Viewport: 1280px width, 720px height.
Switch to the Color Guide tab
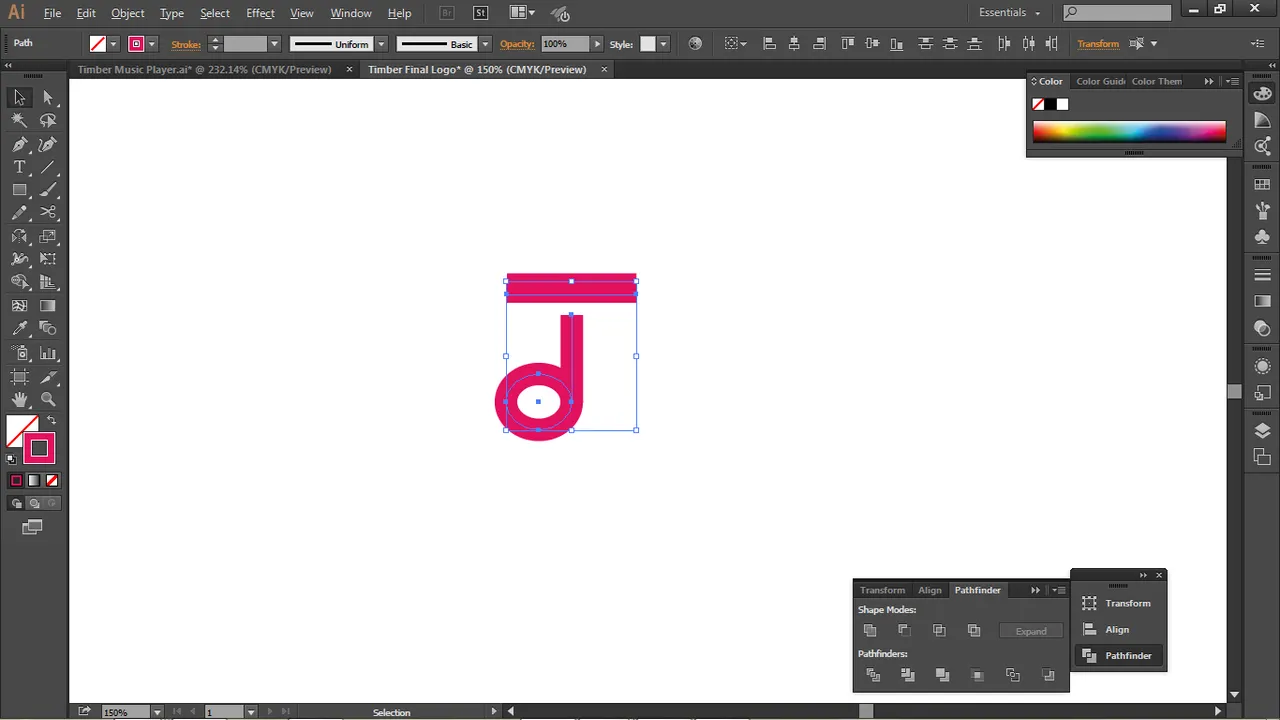1100,82
